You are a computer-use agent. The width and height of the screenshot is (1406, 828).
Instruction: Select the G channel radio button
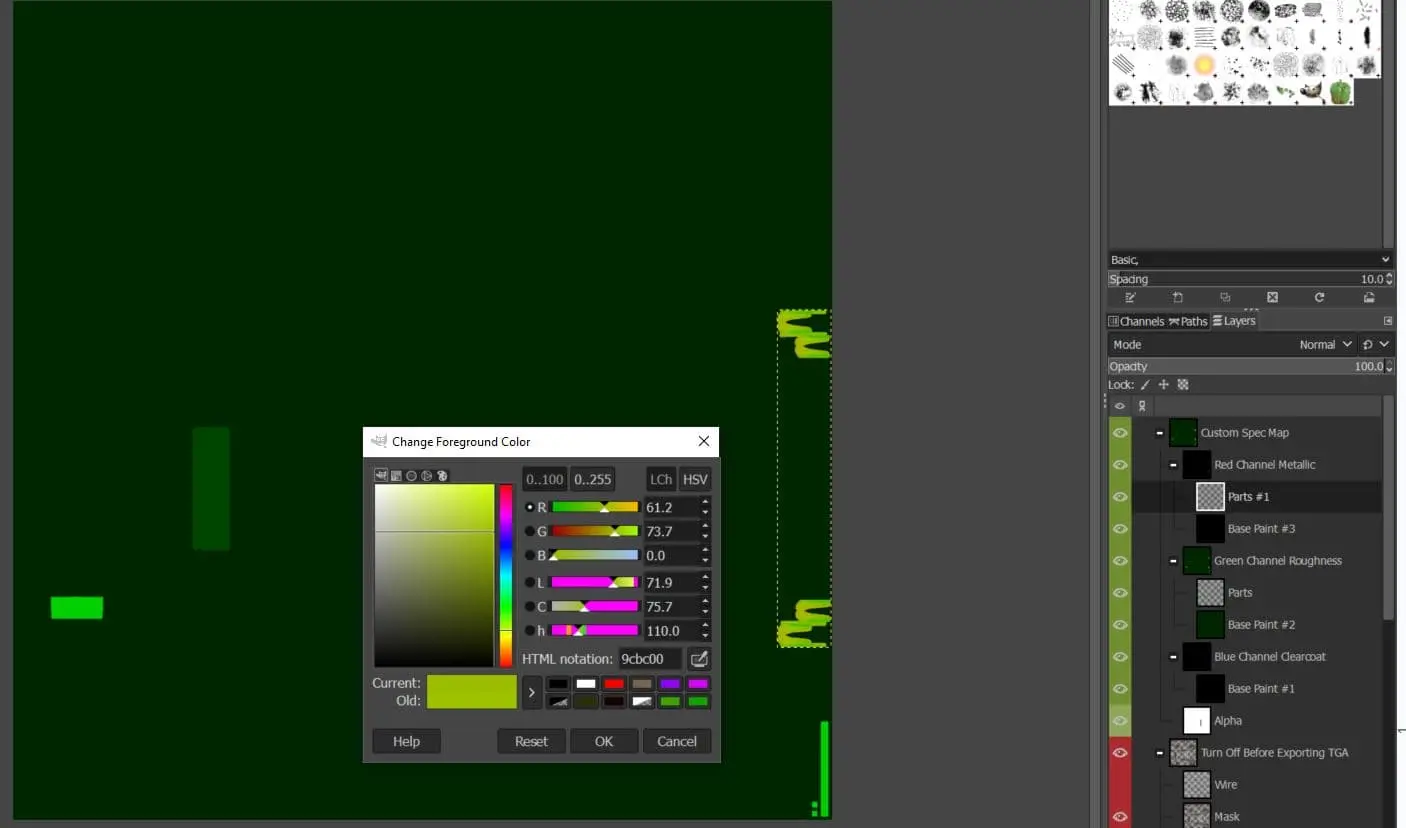click(x=530, y=531)
